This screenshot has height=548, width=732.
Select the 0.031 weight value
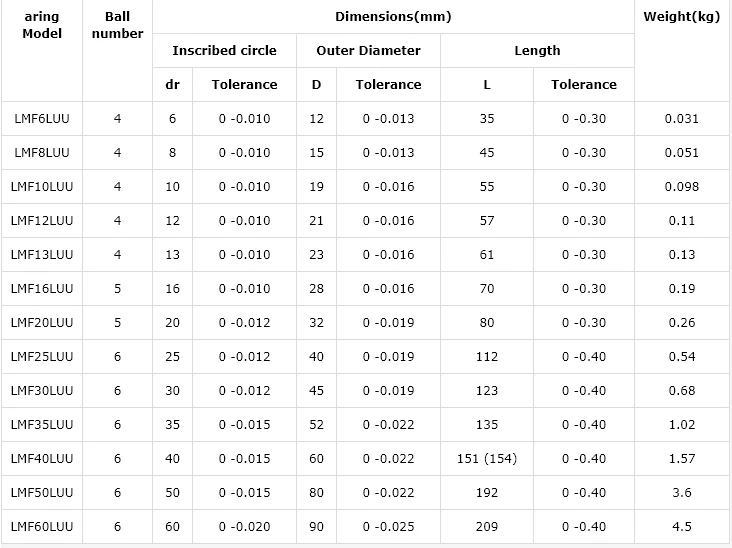click(x=681, y=119)
